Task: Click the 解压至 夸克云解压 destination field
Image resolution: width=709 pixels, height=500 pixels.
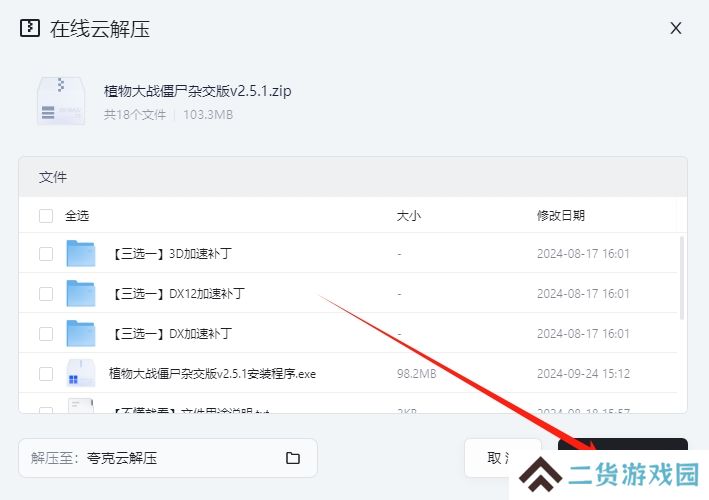Action: (x=168, y=458)
